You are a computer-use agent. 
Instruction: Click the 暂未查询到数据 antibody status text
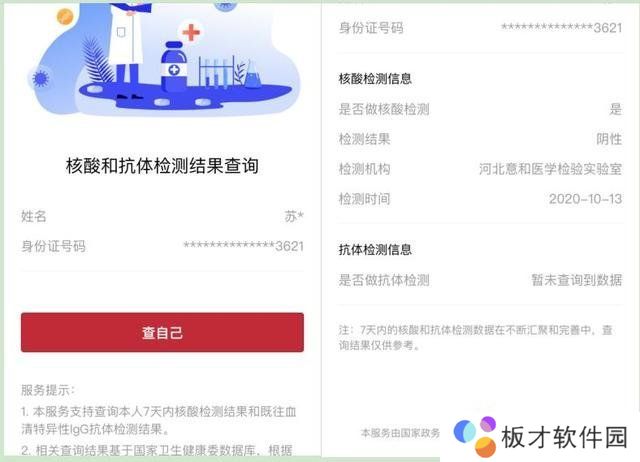pos(577,280)
